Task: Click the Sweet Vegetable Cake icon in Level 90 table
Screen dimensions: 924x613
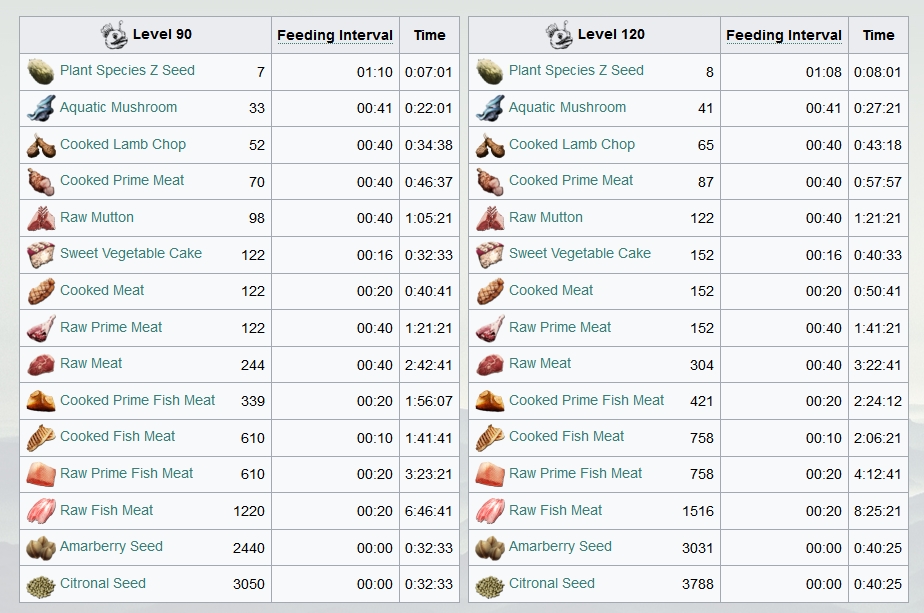Action: pos(41,255)
